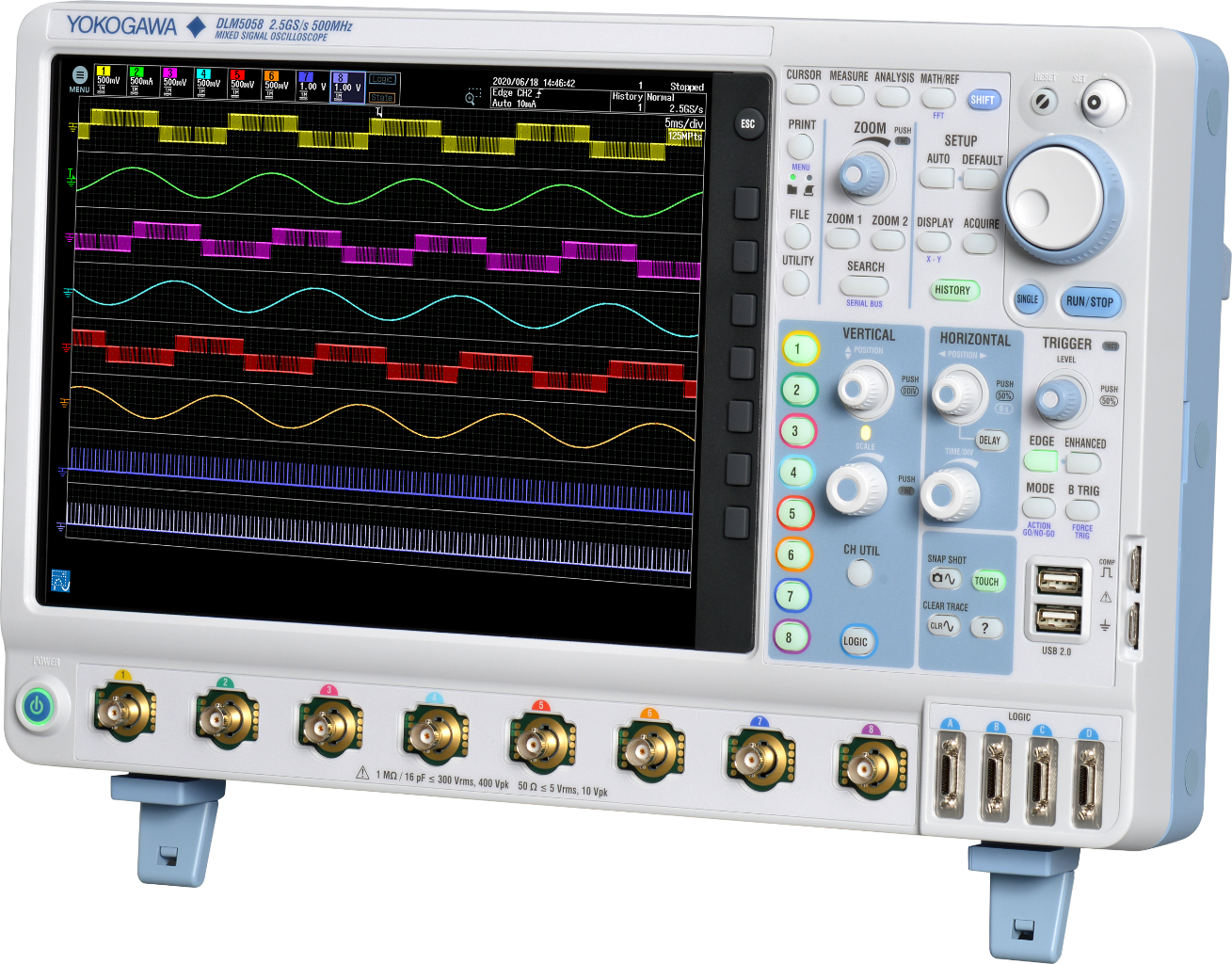The height and width of the screenshot is (964, 1232).
Task: Toggle channel 1 with the yellow-ringed button
Action: (x=799, y=349)
